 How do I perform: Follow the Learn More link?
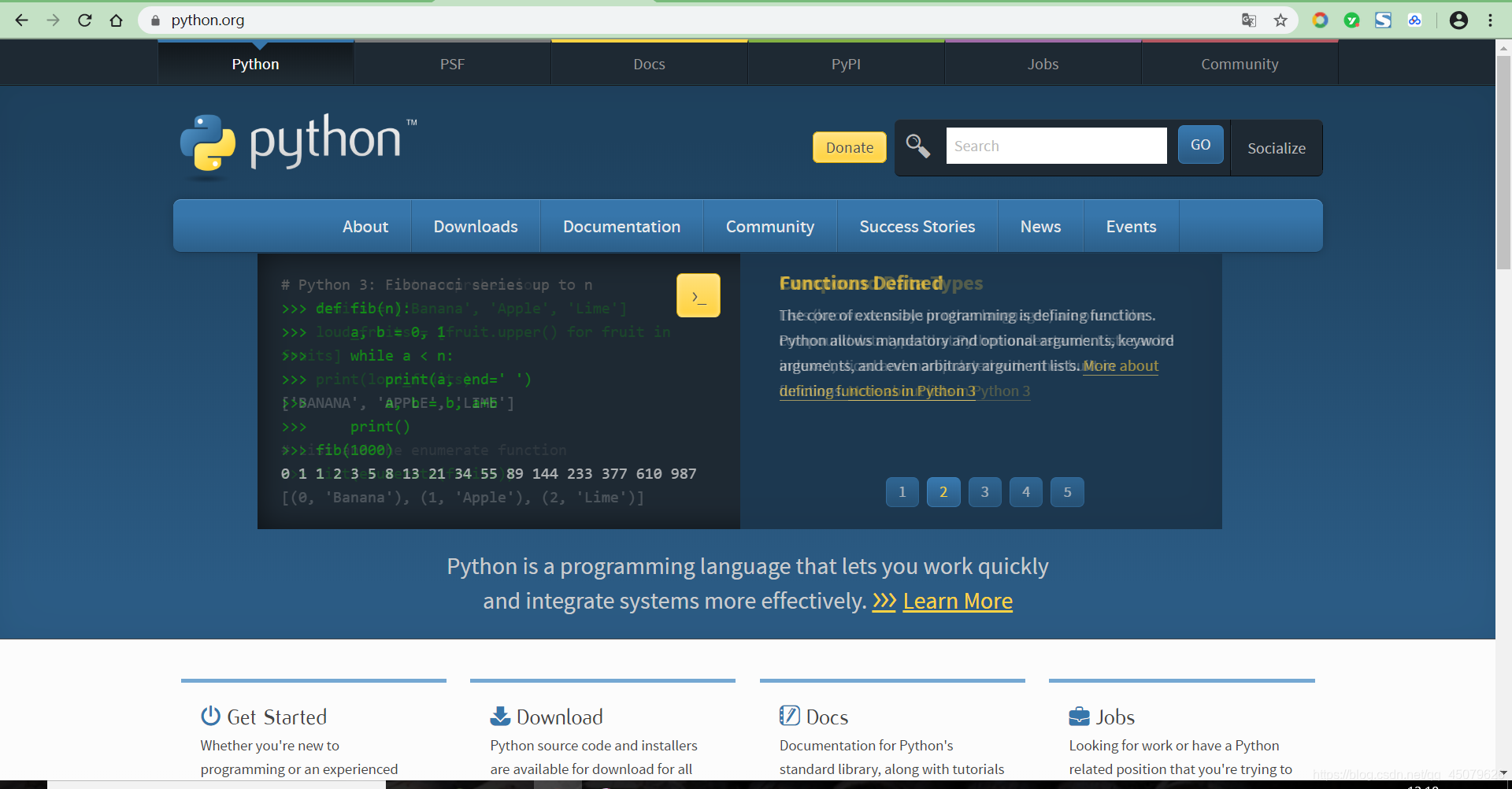coord(958,601)
